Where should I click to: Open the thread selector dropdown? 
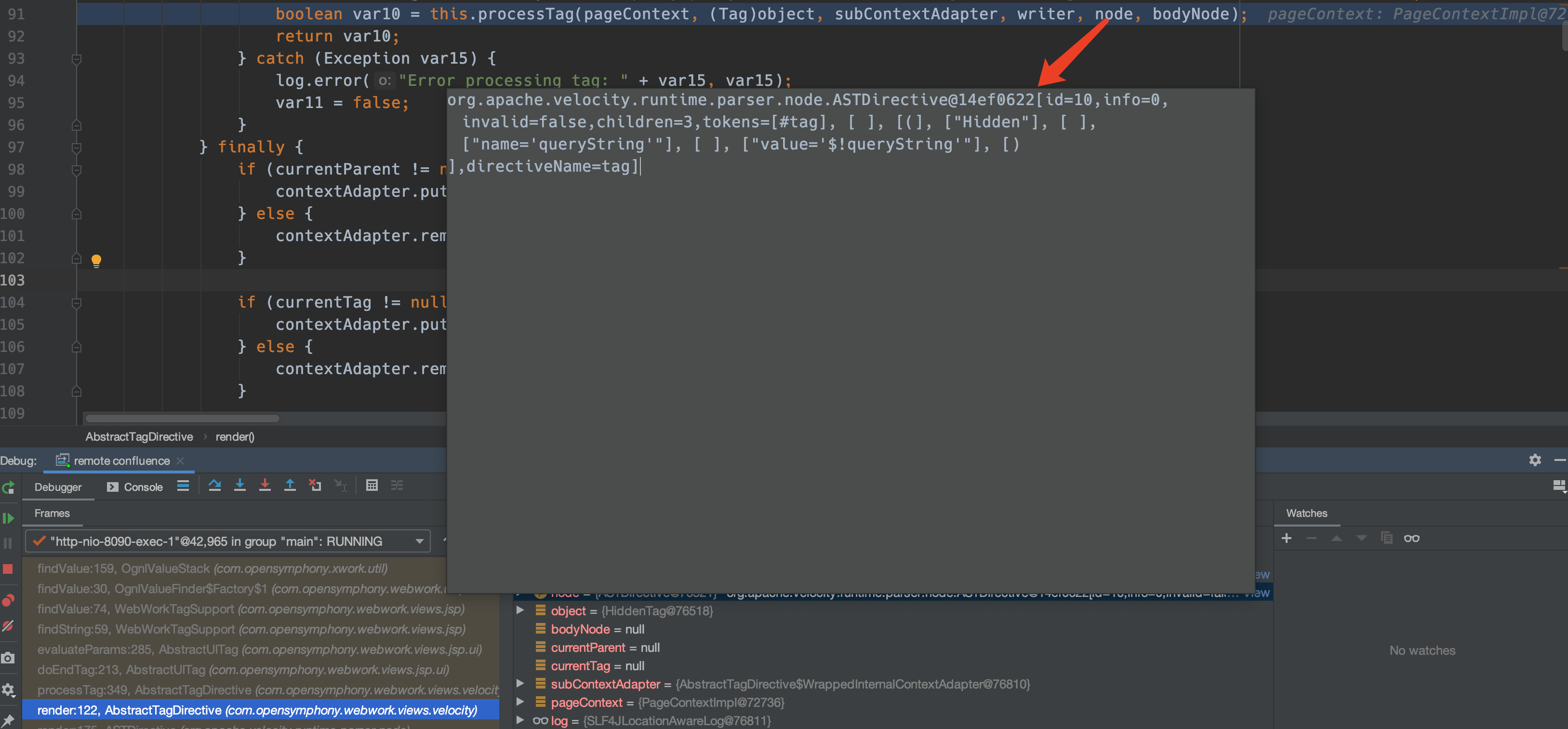pos(227,541)
